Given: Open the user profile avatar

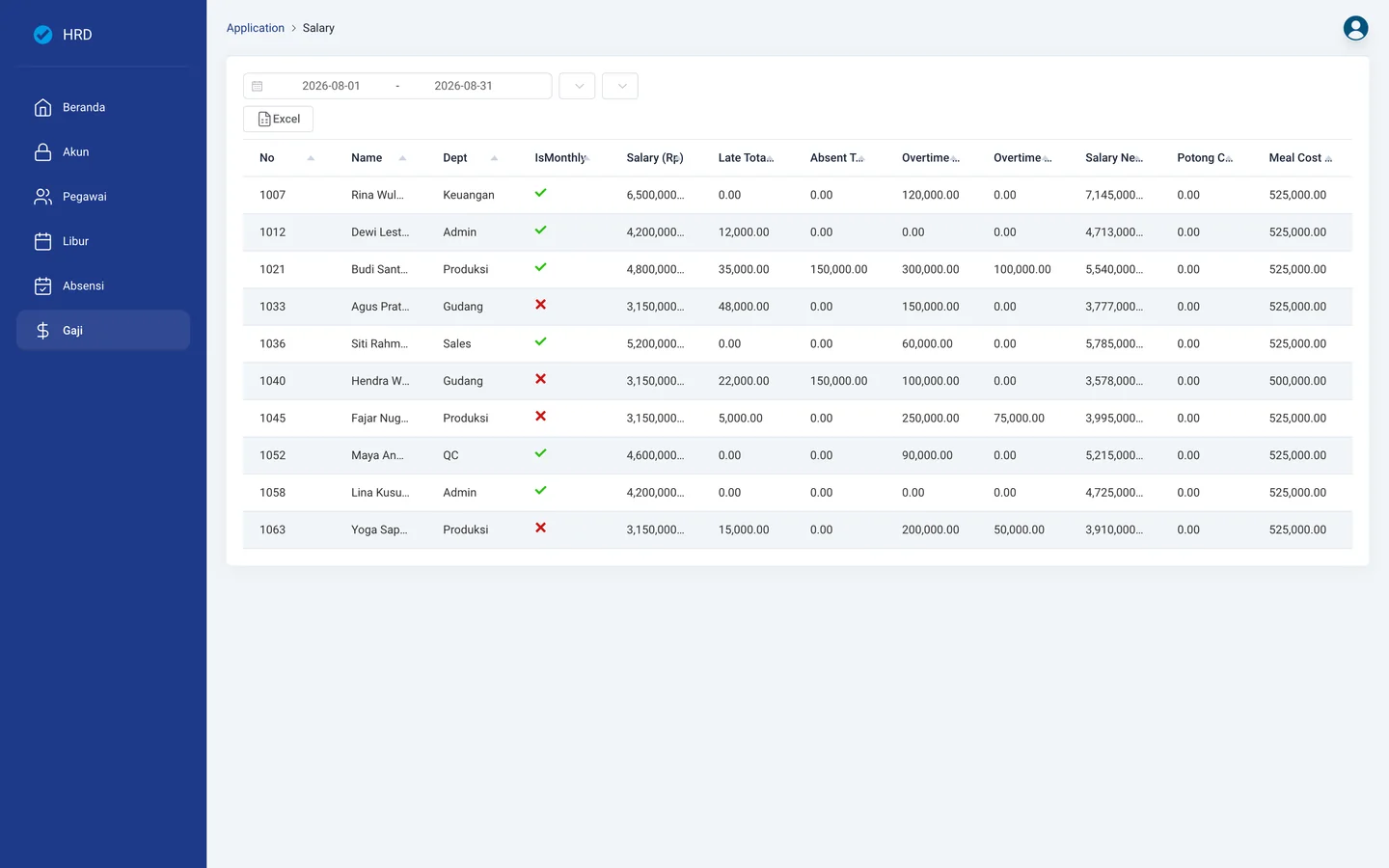Looking at the screenshot, I should 1355,28.
